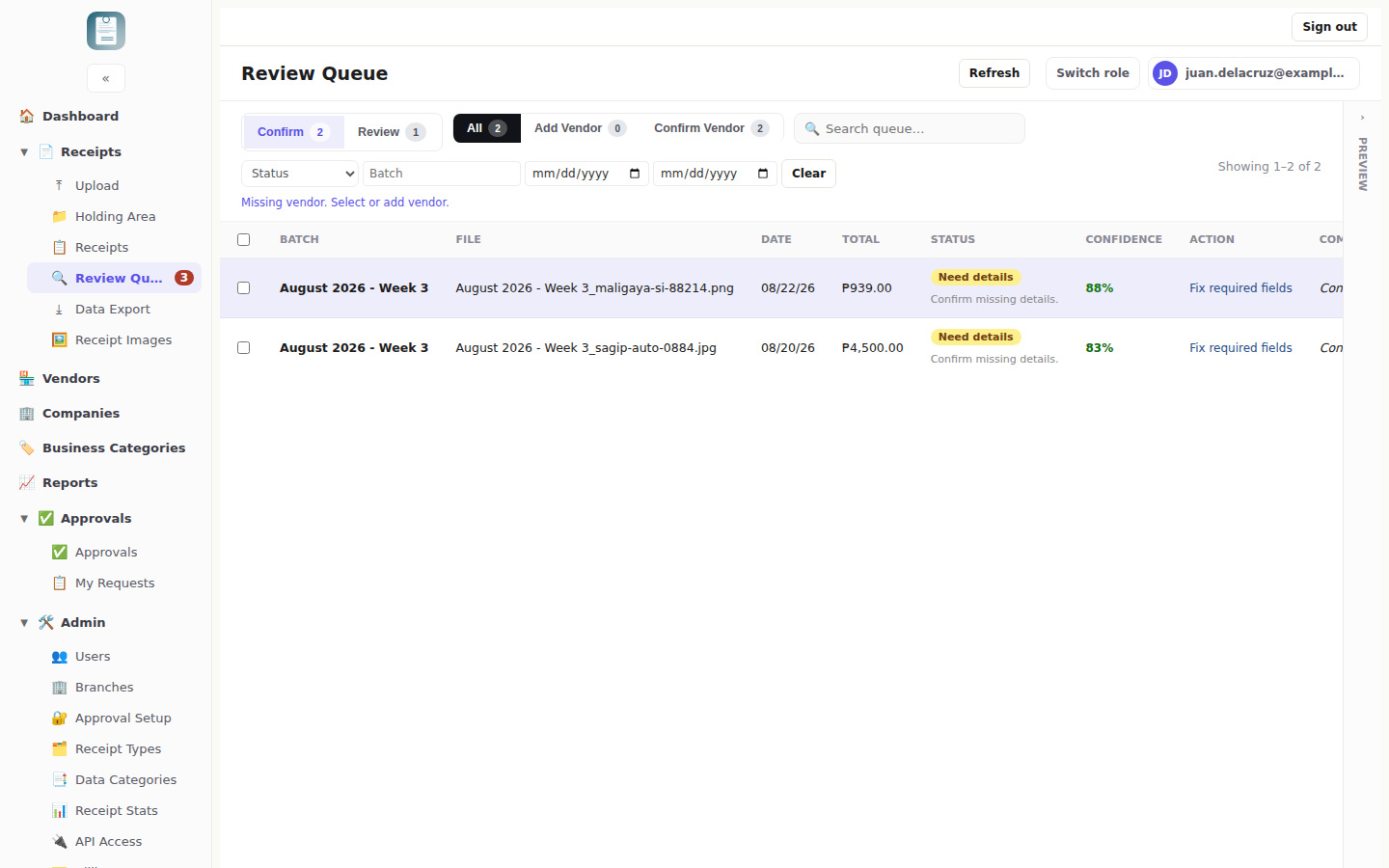Open the first date picker calendar icon
1389x868 pixels.
635,174
